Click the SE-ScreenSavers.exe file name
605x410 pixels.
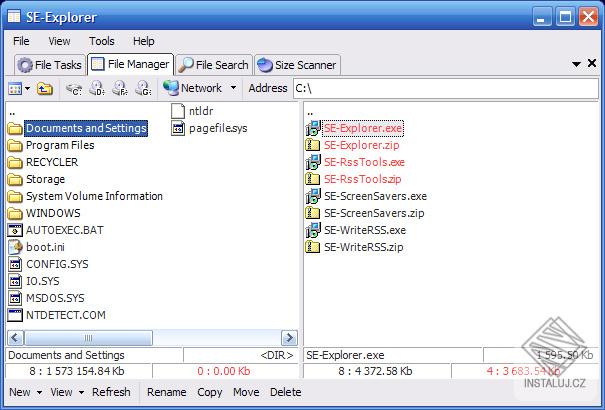point(375,196)
